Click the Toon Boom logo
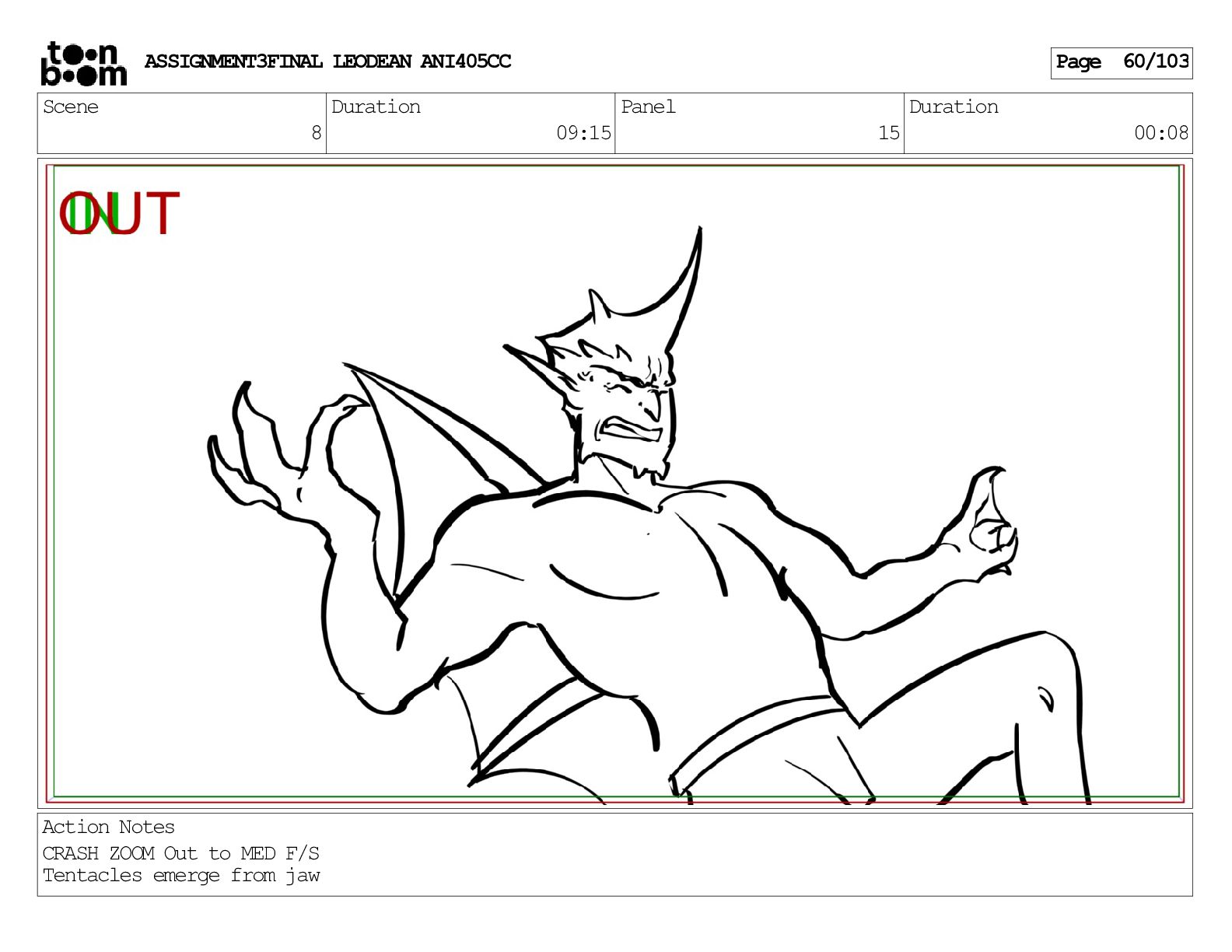Image resolution: width=1232 pixels, height=952 pixels. (83, 64)
